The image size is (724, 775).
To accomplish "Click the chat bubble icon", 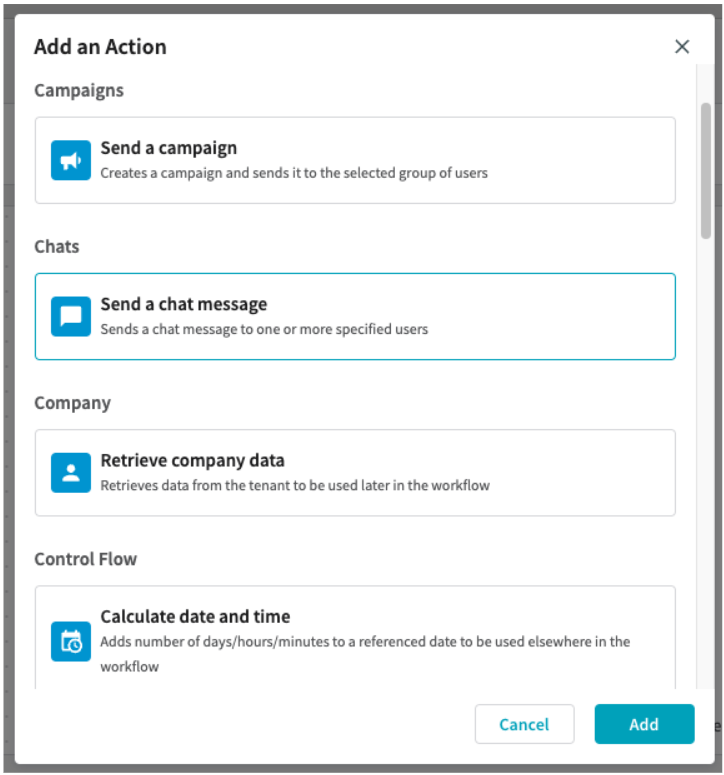I will pyautogui.click(x=71, y=316).
